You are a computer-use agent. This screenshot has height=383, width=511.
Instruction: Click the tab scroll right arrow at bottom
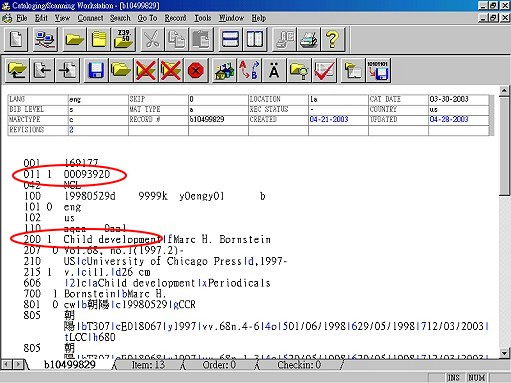pyautogui.click(x=18, y=364)
